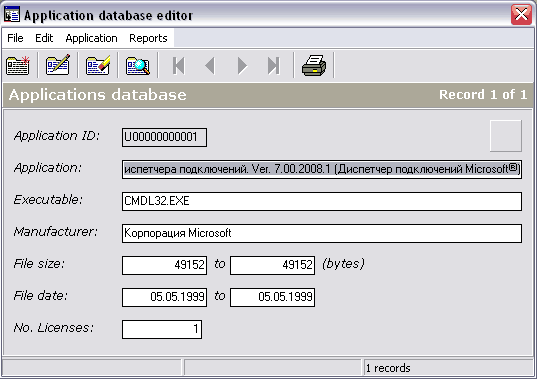This screenshot has height=379, width=537.
Task: Open the Edit menu
Action: 44,38
